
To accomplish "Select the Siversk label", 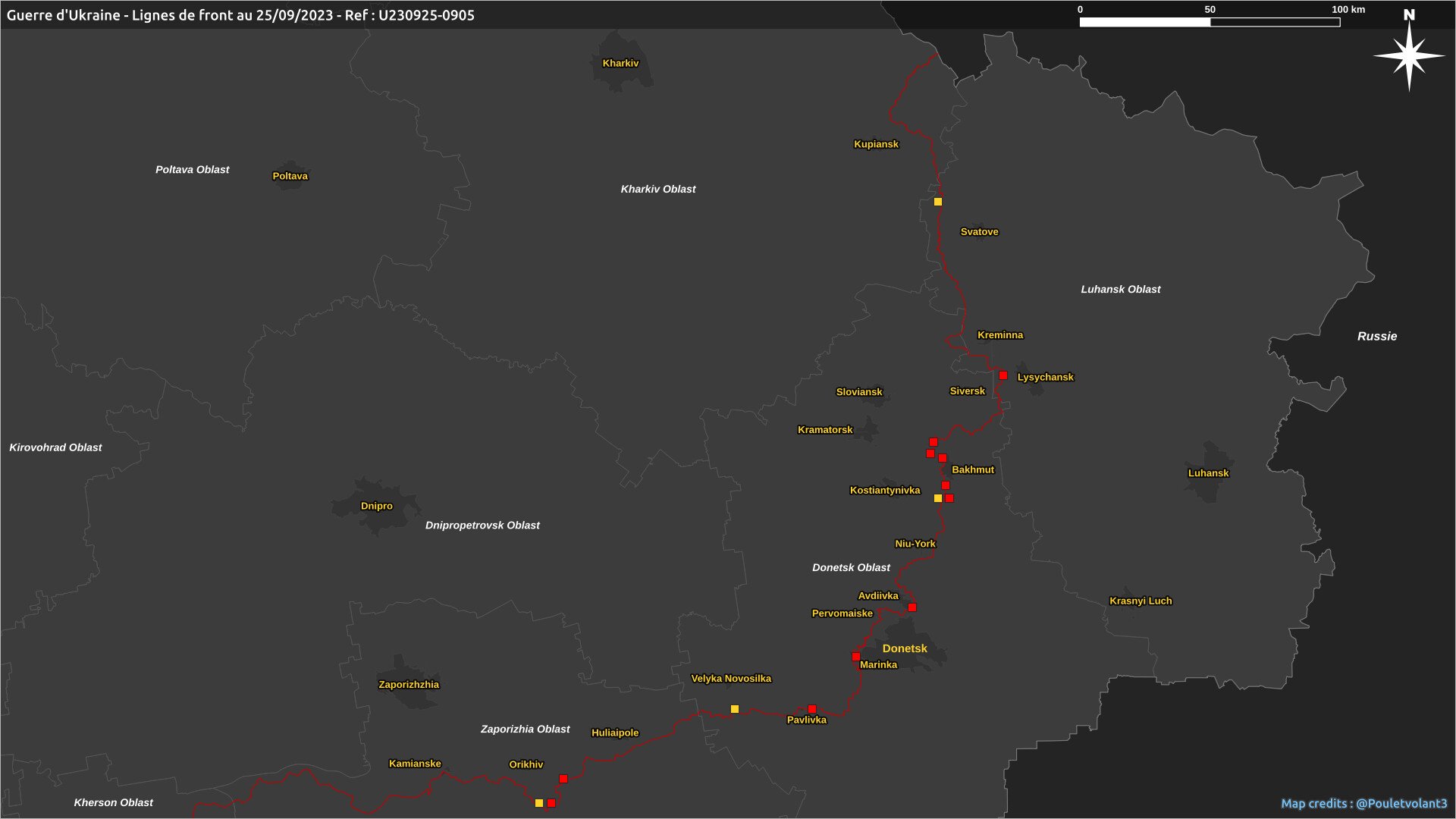I will (968, 391).
